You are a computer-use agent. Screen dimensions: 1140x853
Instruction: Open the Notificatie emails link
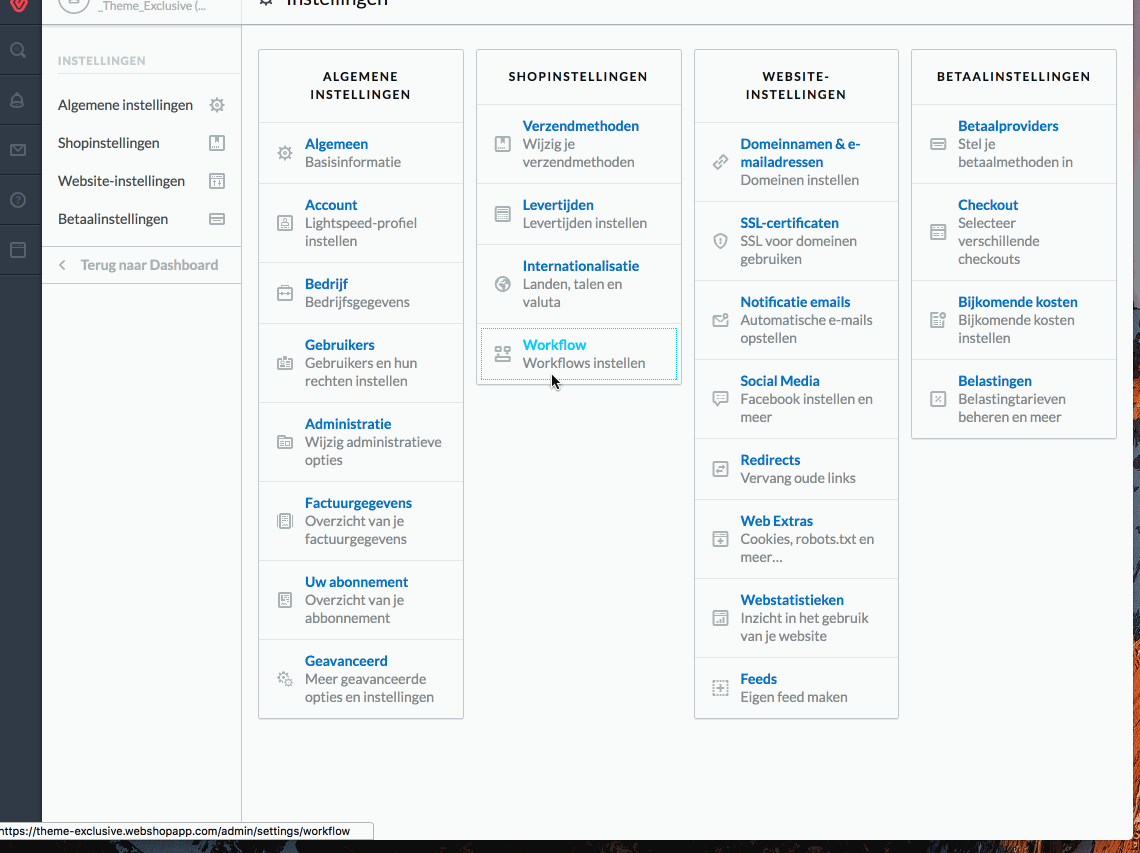click(795, 302)
